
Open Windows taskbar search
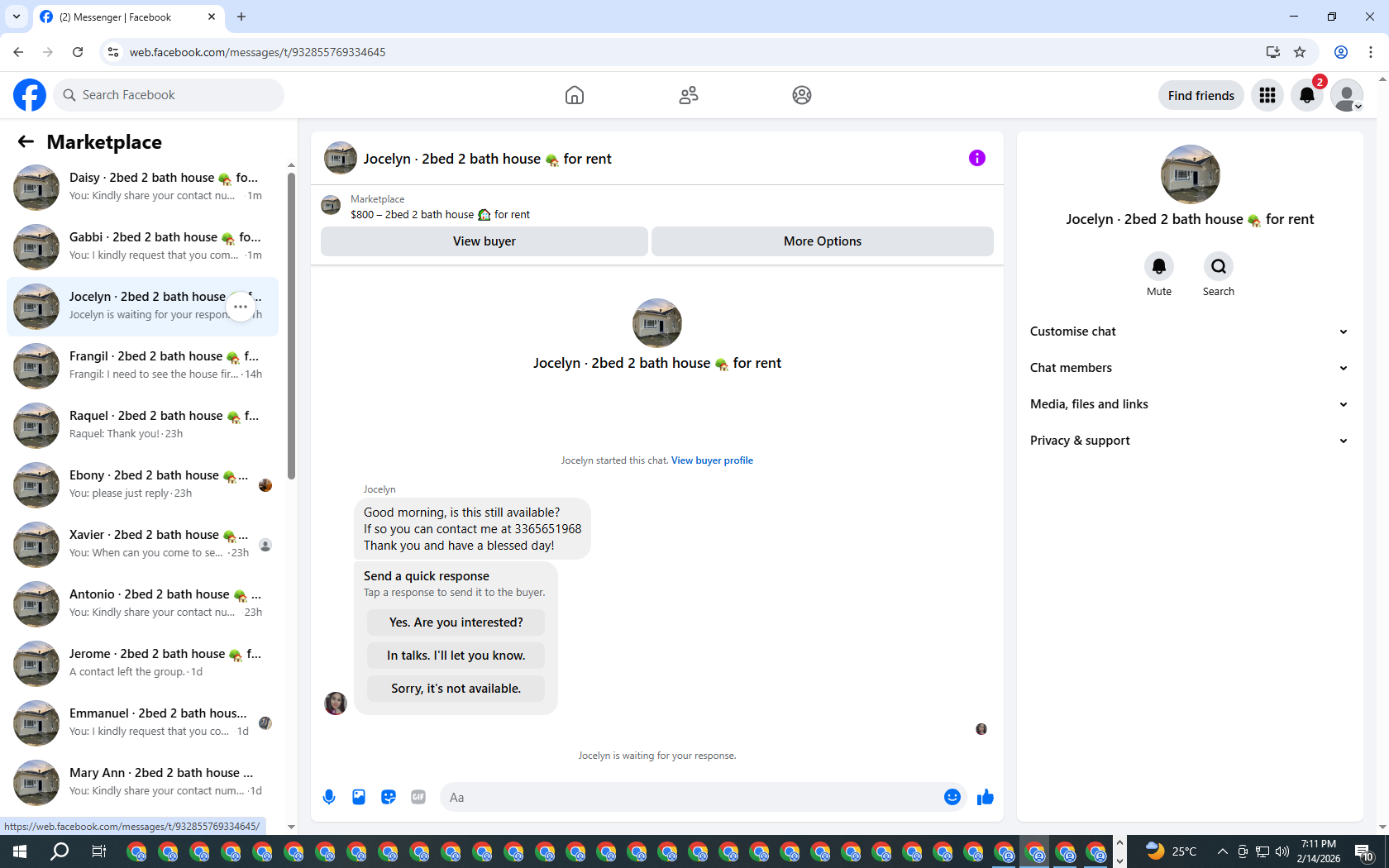point(60,851)
